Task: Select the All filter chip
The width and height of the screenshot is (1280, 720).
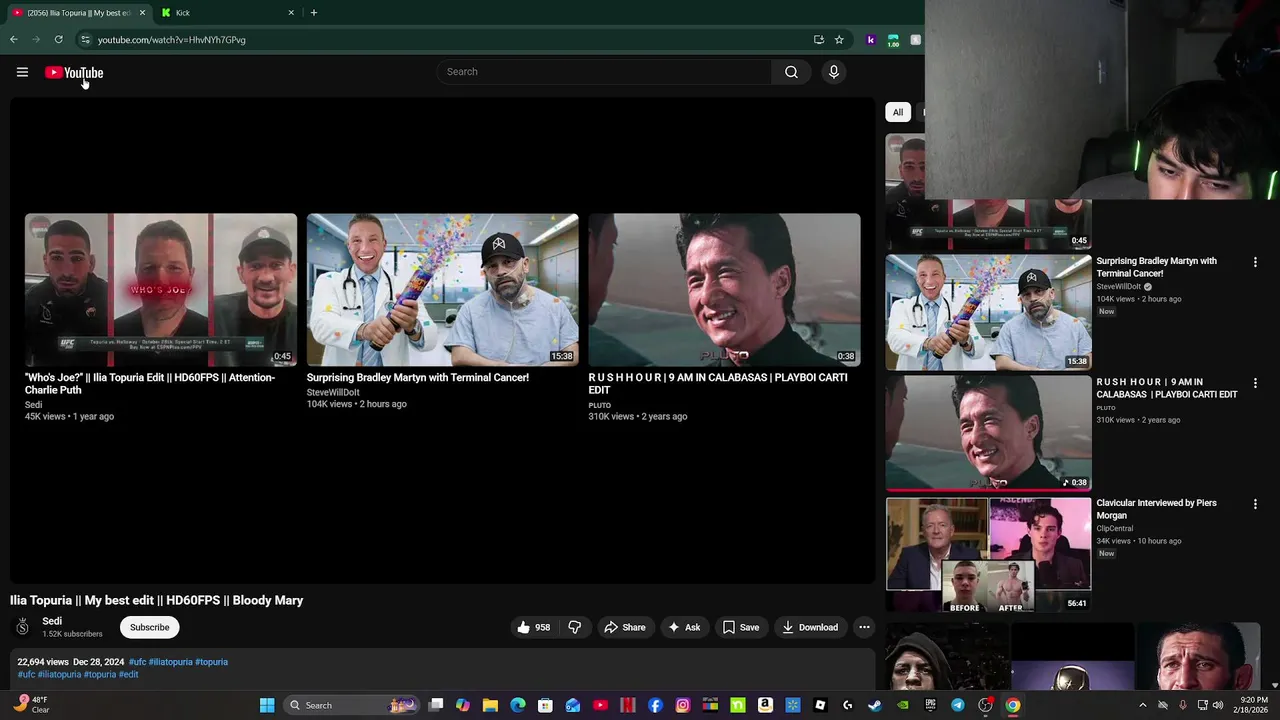Action: tap(898, 112)
